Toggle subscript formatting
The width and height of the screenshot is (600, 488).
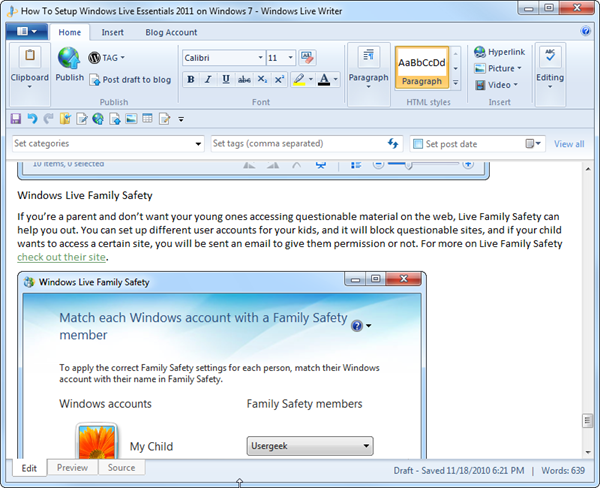[261, 79]
